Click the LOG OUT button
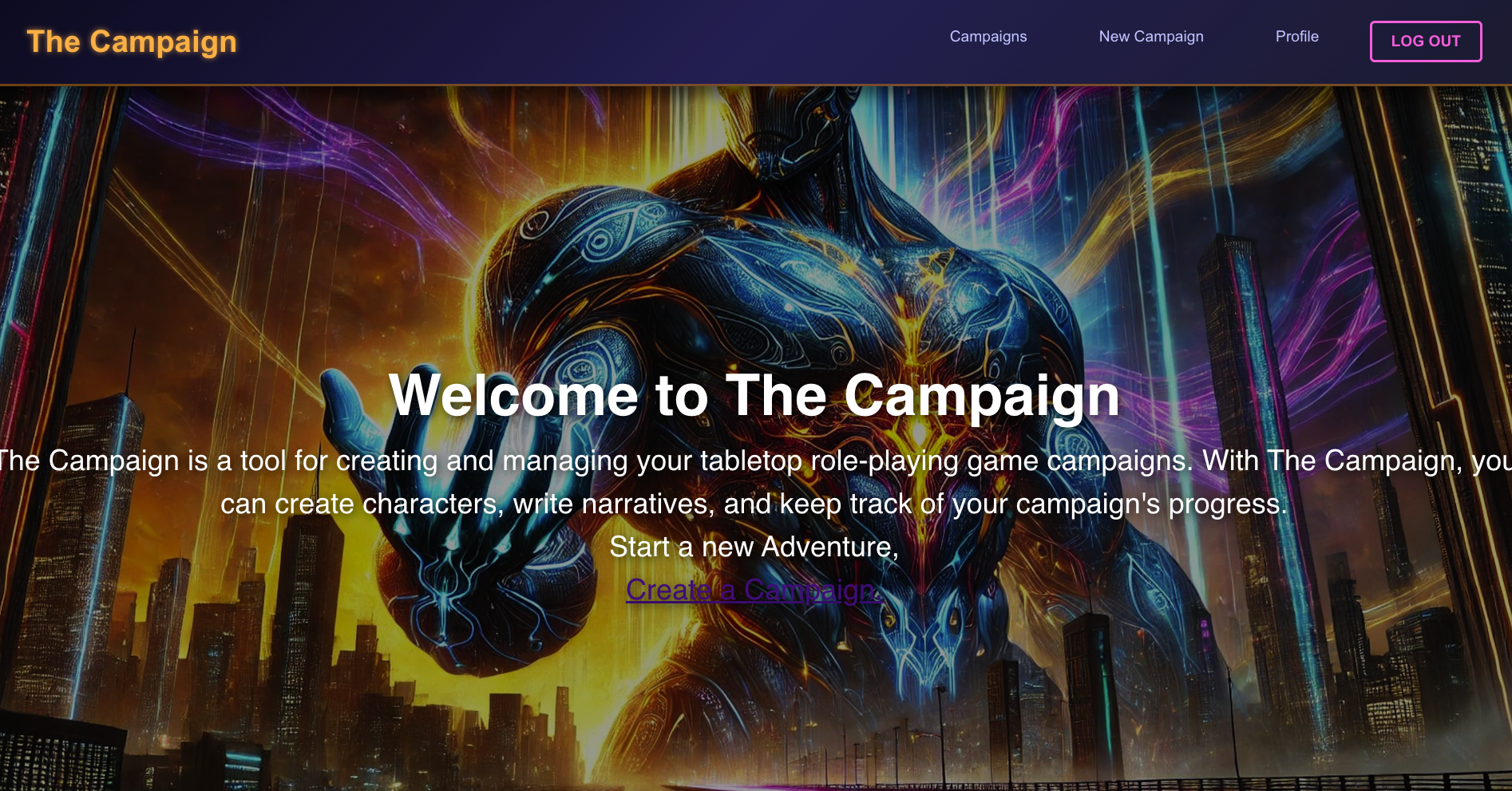This screenshot has height=791, width=1512. click(x=1426, y=42)
